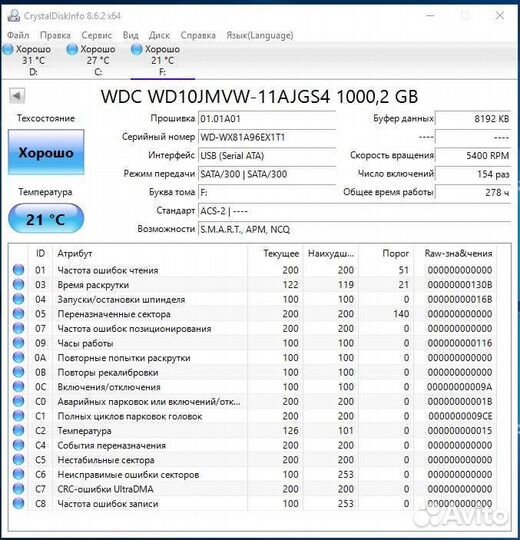Click status orb for attribute 0B
This screenshot has height=540, width=520.
click(x=19, y=372)
